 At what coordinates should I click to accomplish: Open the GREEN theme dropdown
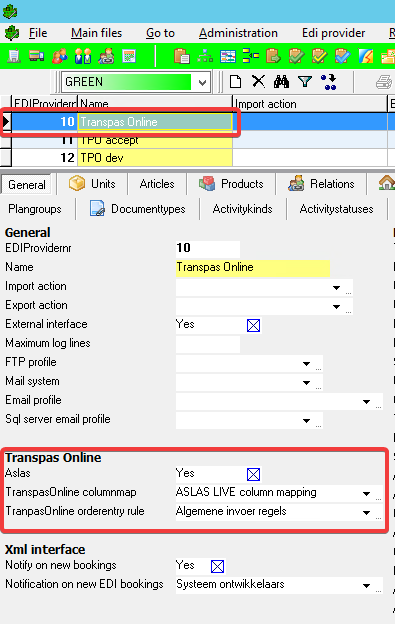pyautogui.click(x=202, y=82)
